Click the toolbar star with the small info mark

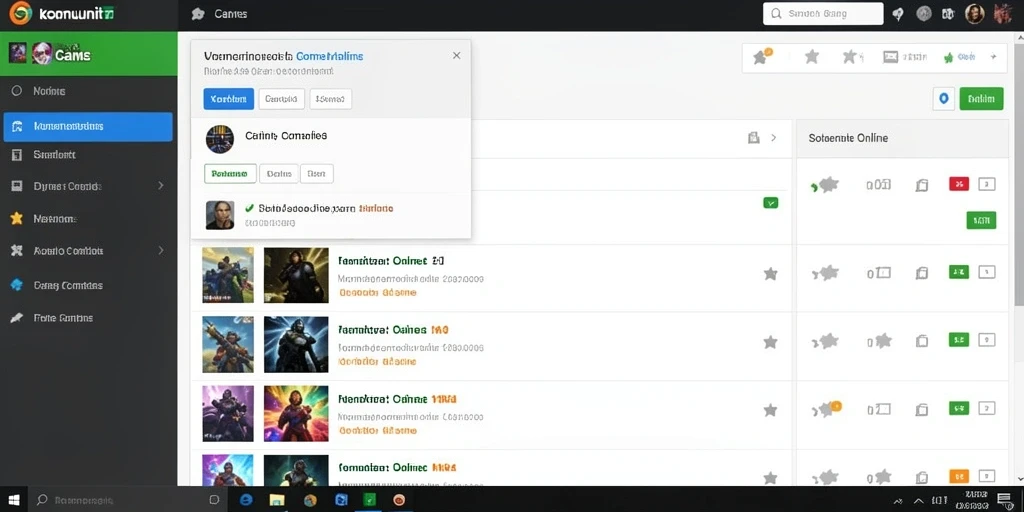[x=852, y=57]
